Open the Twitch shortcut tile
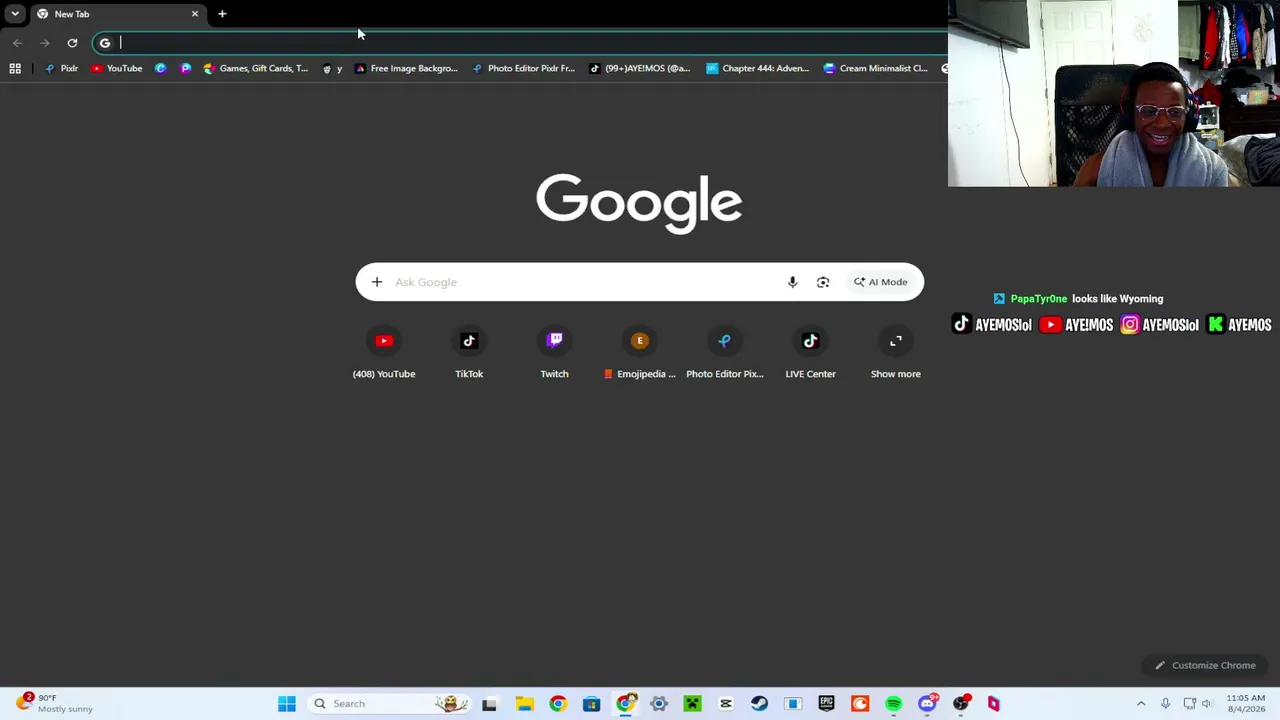 554,353
